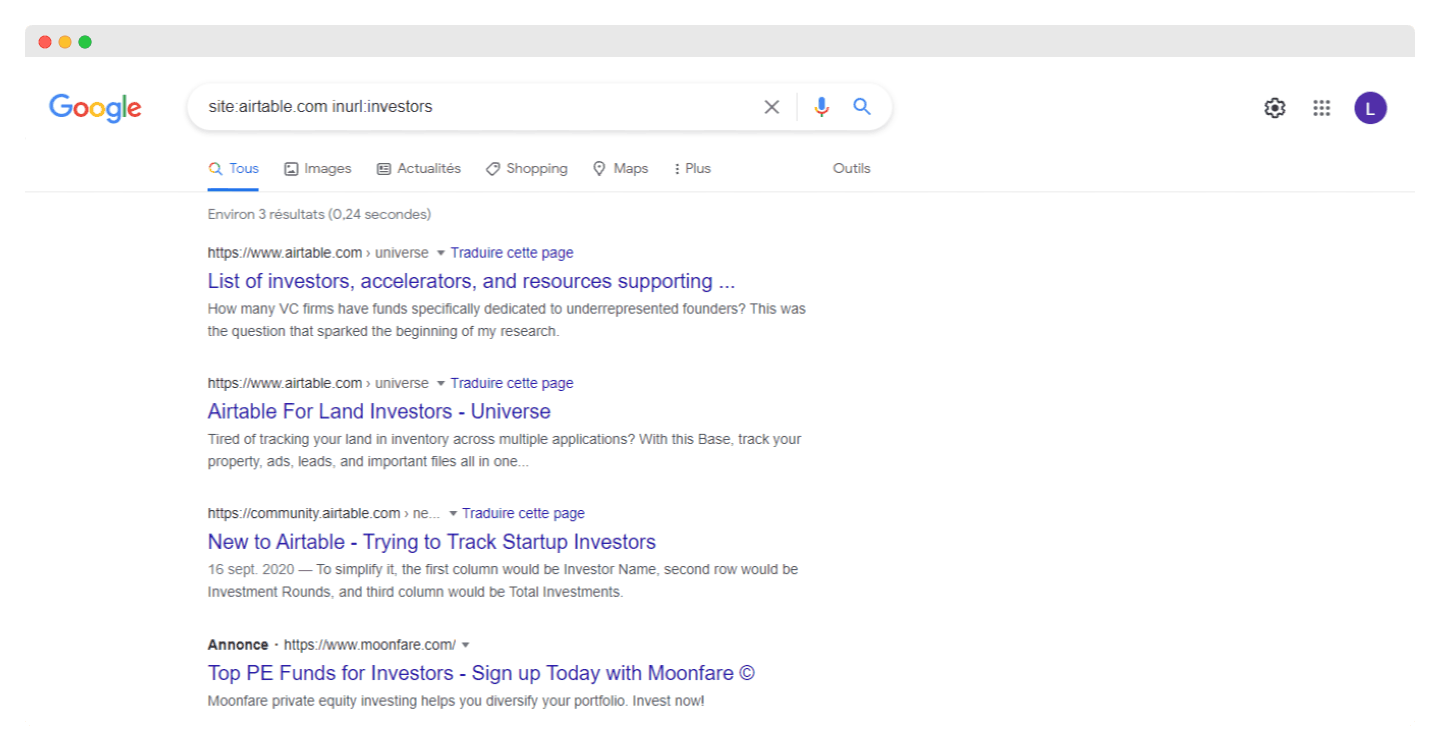Image resolution: width=1440 pixels, height=751 pixels.
Task: Open Google settings gear
Action: (x=1275, y=108)
